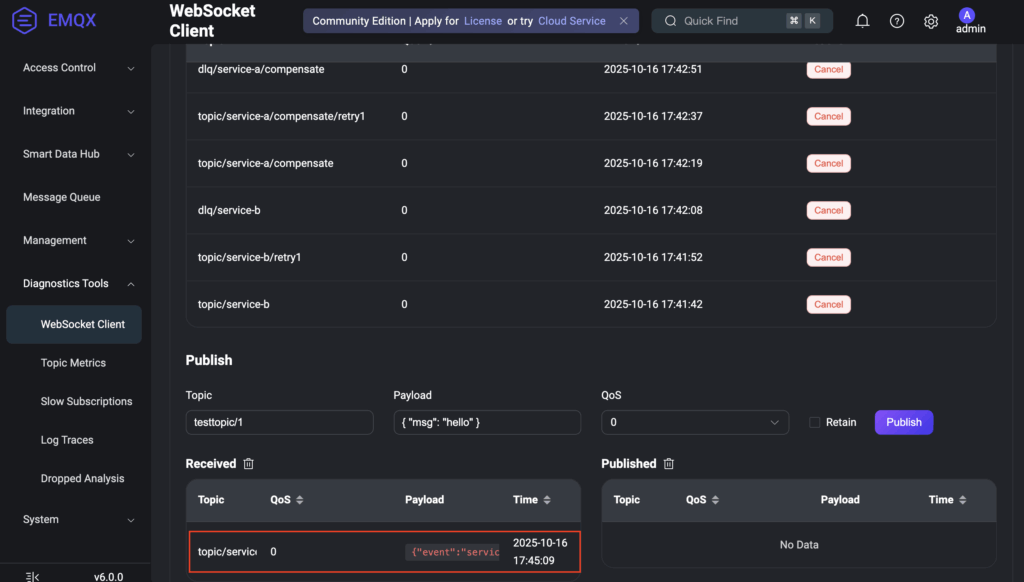The image size is (1024, 582).
Task: Sort Received messages by QoS
Action: pyautogui.click(x=299, y=500)
